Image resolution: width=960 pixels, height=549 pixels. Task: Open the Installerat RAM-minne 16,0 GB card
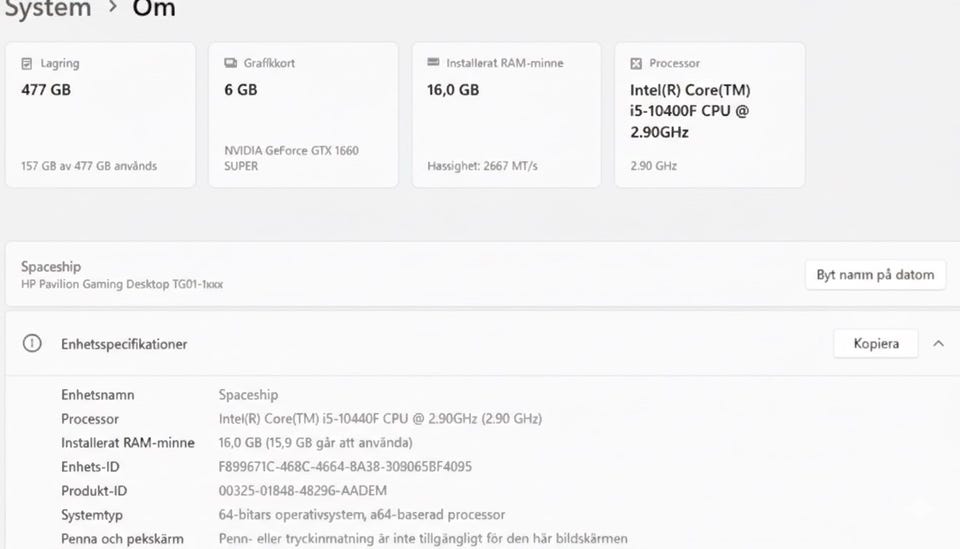(506, 115)
